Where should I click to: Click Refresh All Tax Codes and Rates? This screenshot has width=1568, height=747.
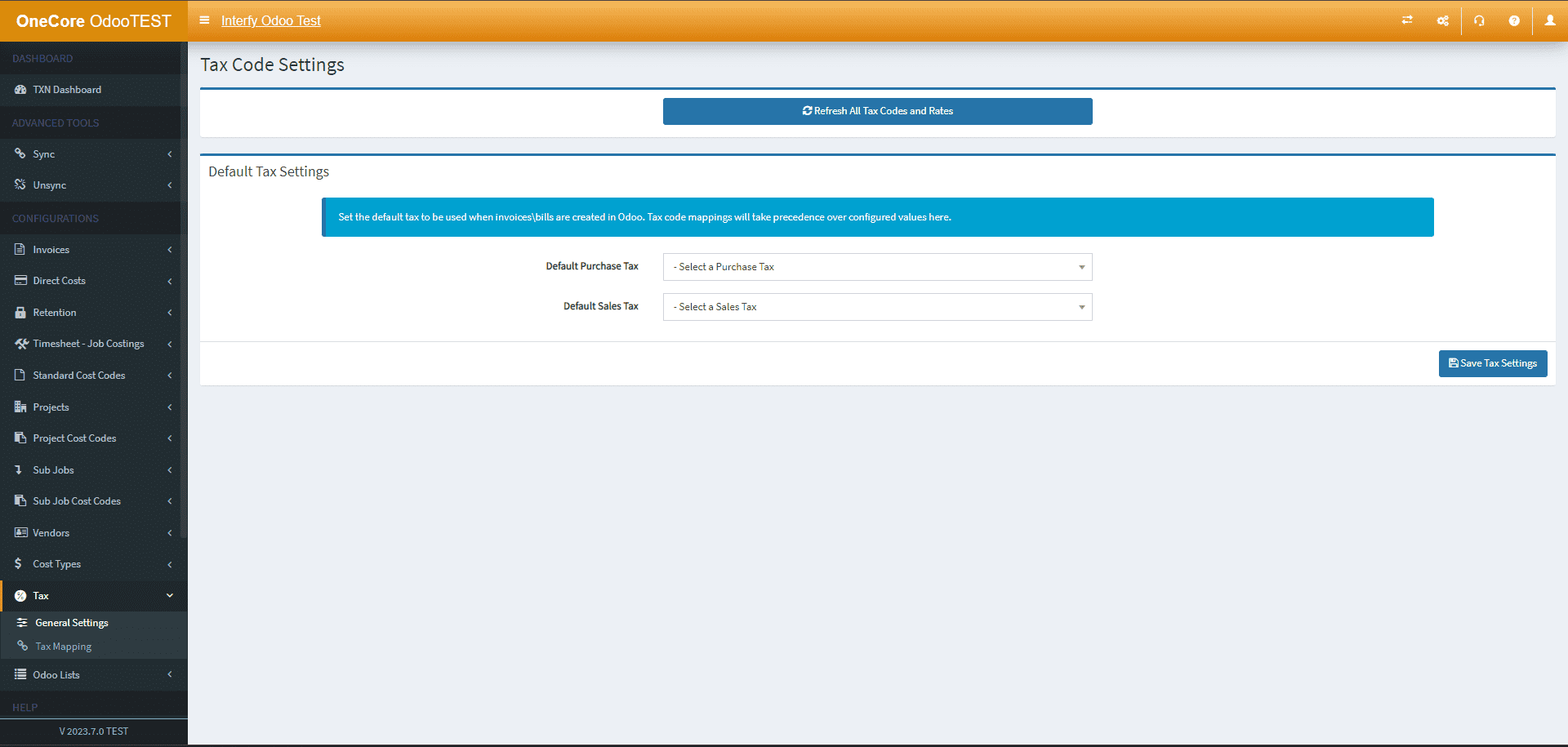[x=877, y=111]
